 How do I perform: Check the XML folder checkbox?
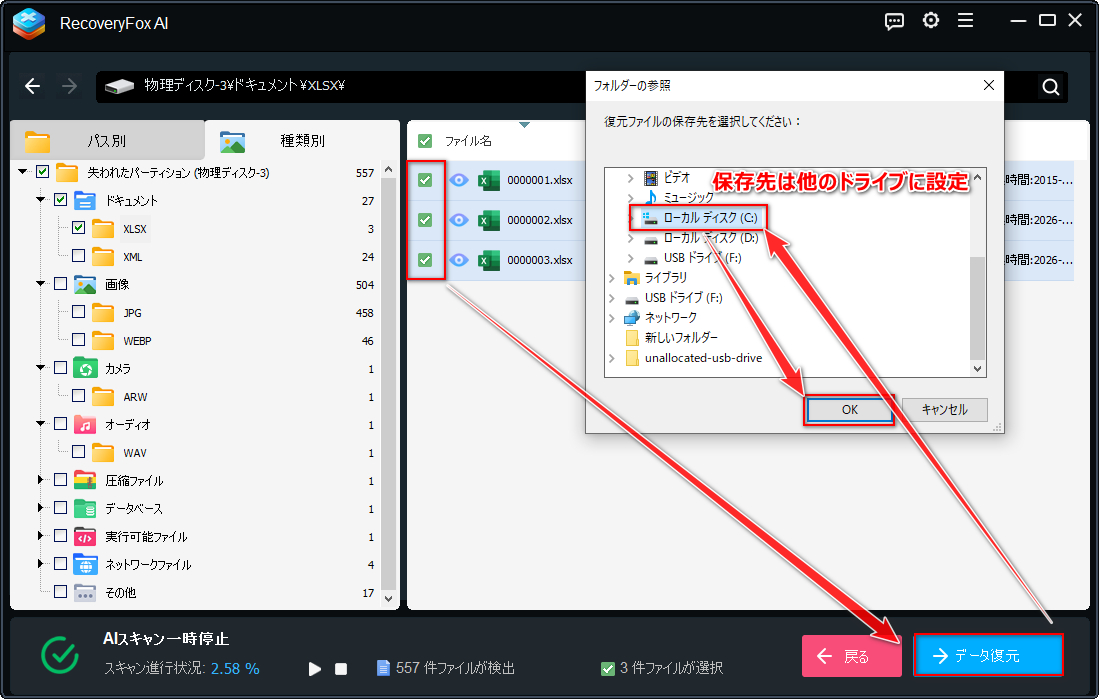click(78, 256)
